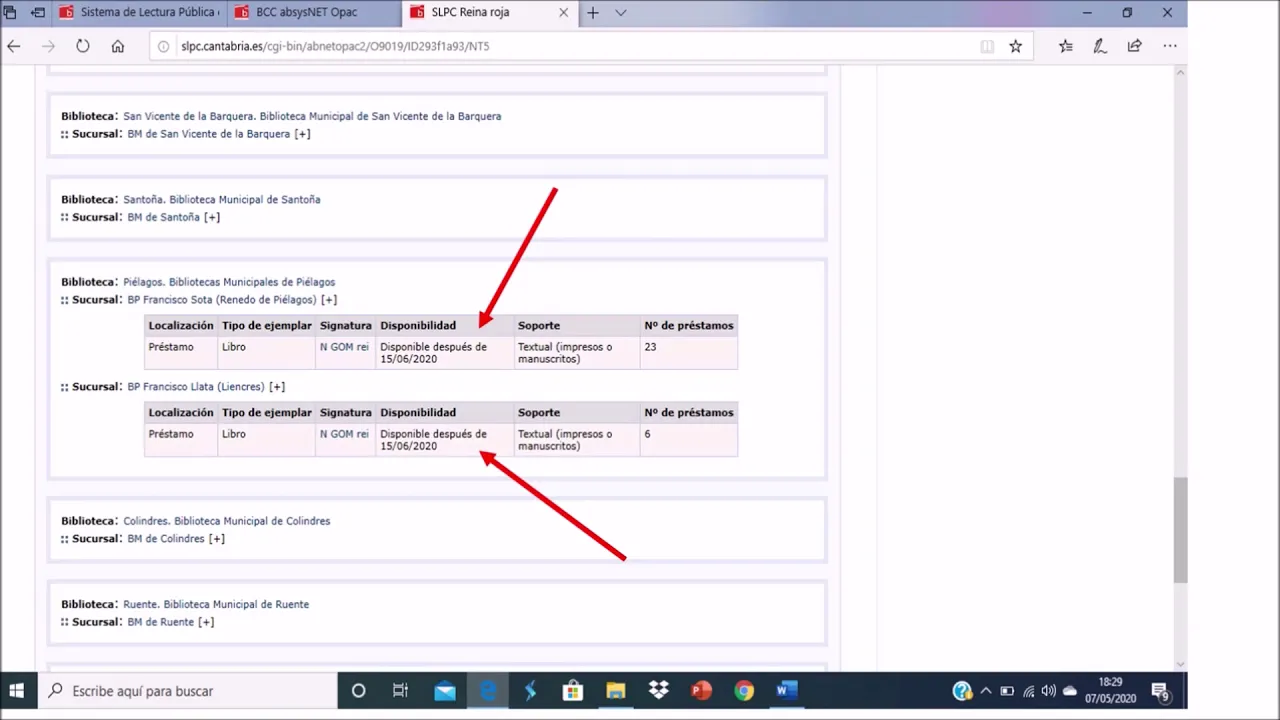Open clock showing 18:29 07/05/2020

tap(1110, 691)
